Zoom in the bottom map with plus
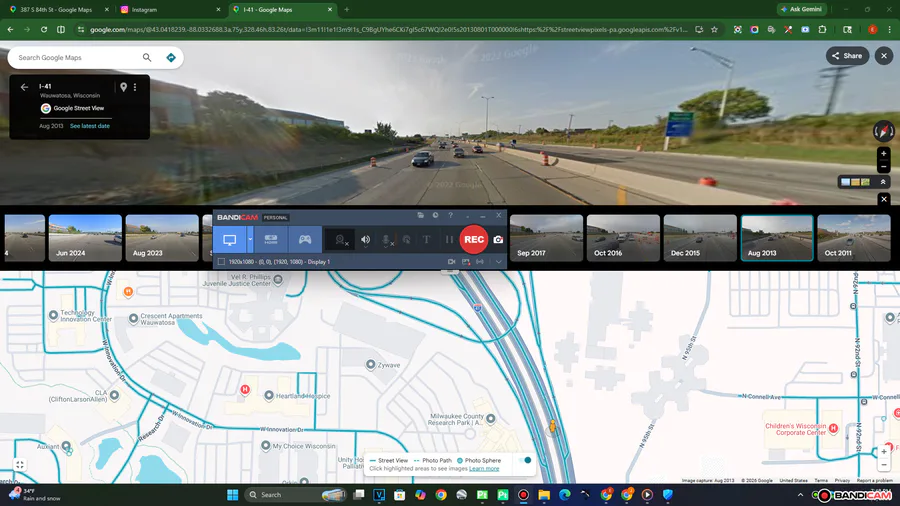 tap(884, 452)
